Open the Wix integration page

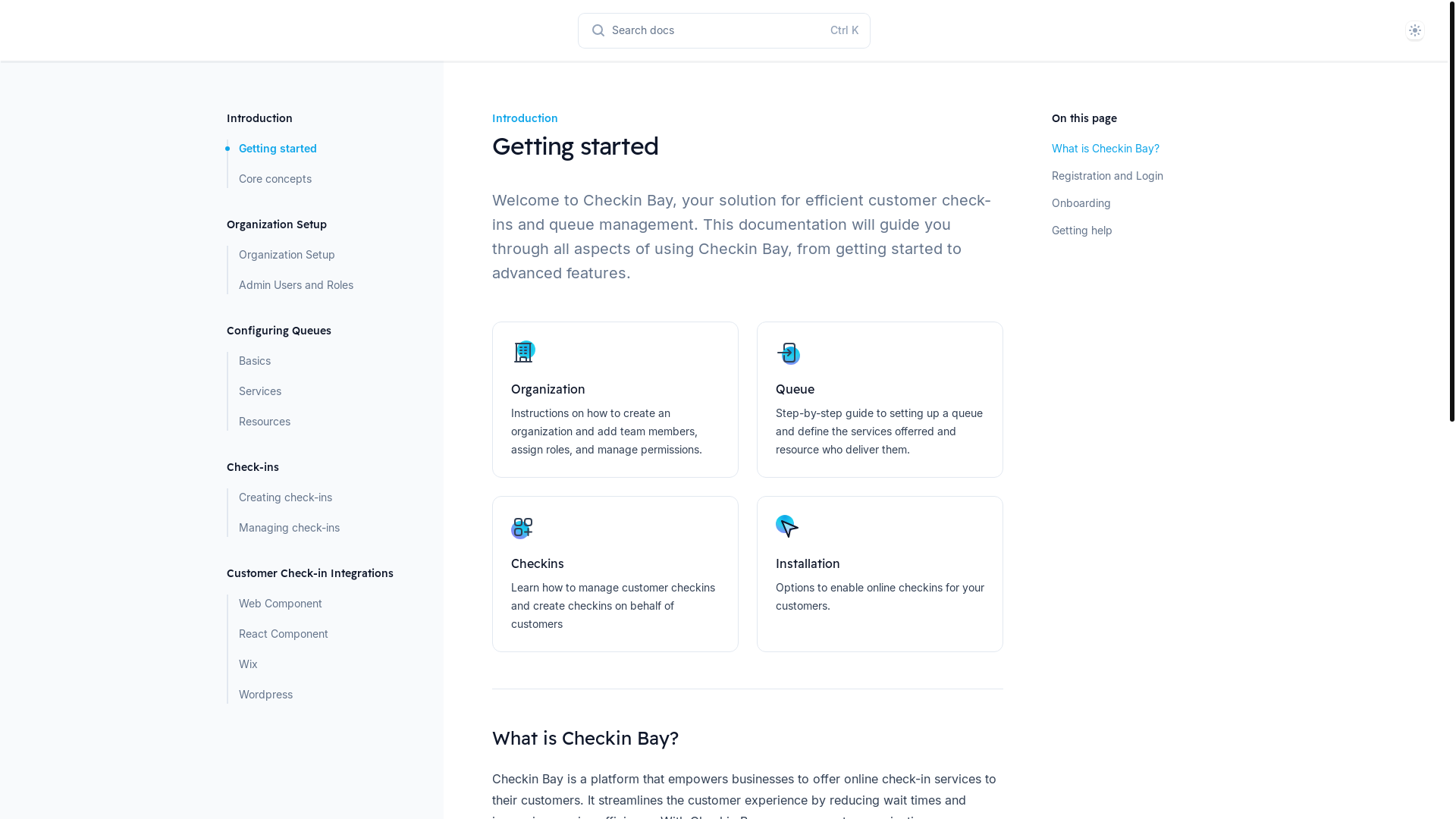point(248,664)
